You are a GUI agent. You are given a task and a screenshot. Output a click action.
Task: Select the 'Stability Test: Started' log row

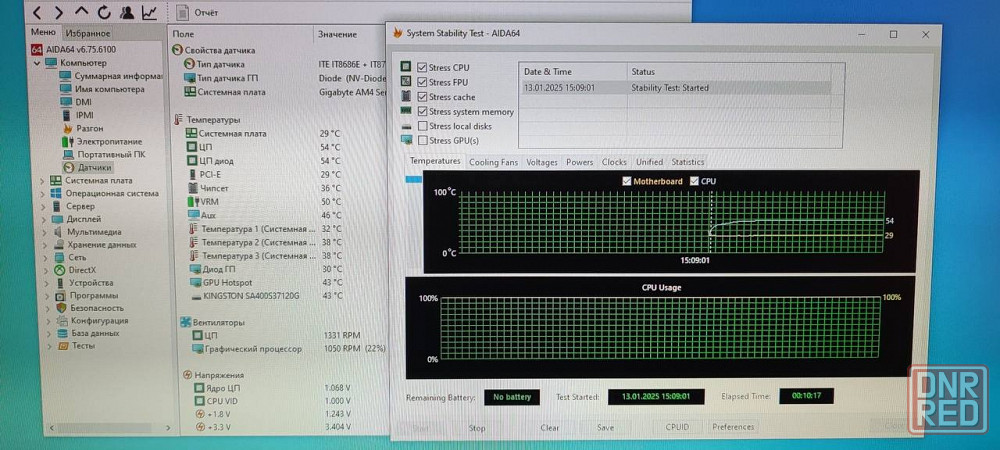675,88
